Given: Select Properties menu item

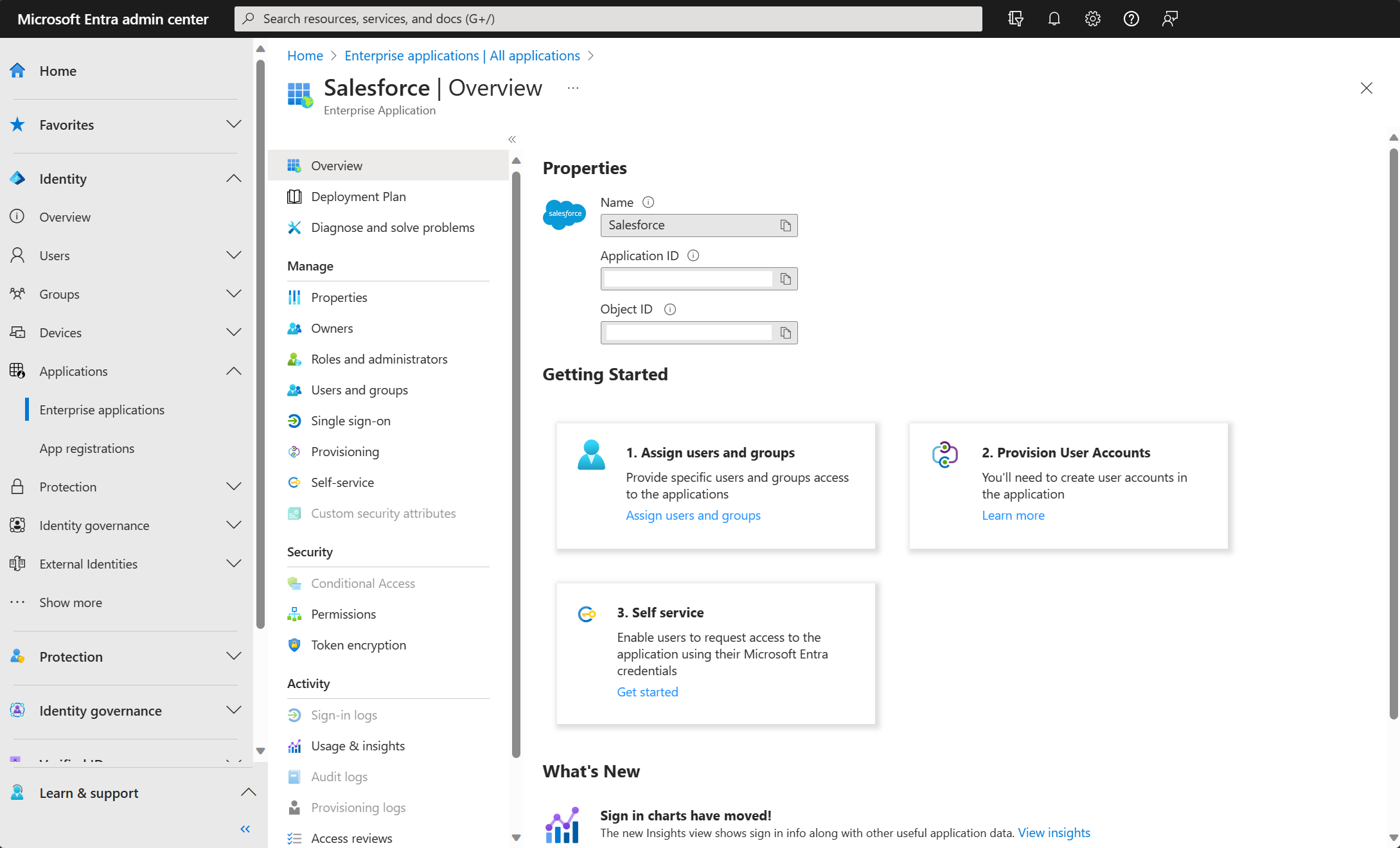Looking at the screenshot, I should (339, 297).
